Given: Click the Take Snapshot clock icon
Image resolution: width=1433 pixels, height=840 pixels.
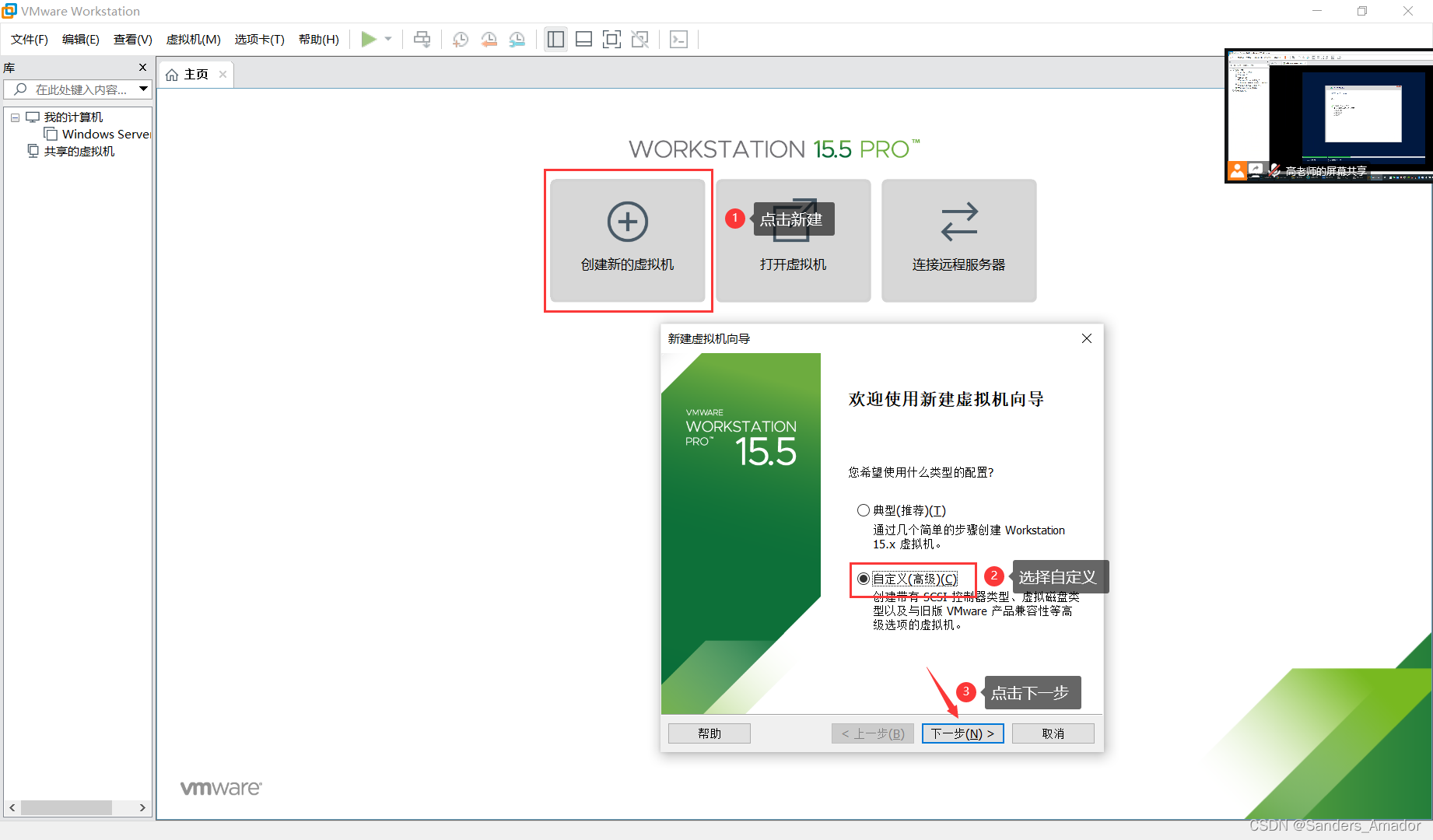Looking at the screenshot, I should 461,39.
